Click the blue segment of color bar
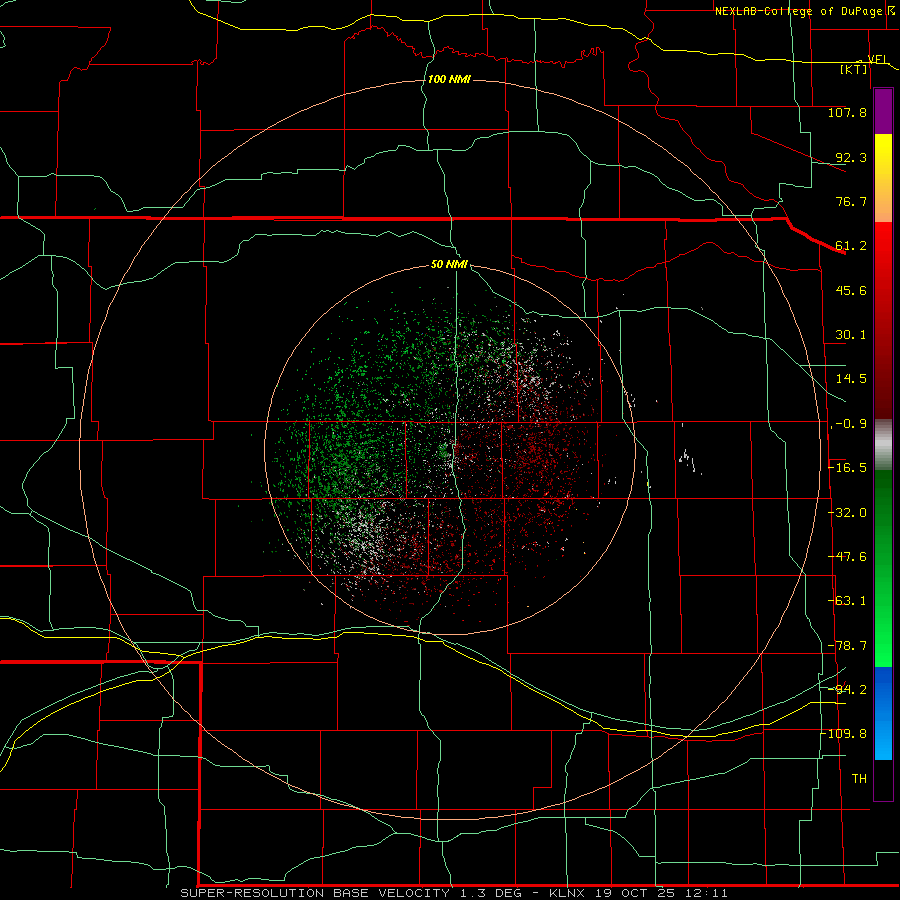 point(883,713)
